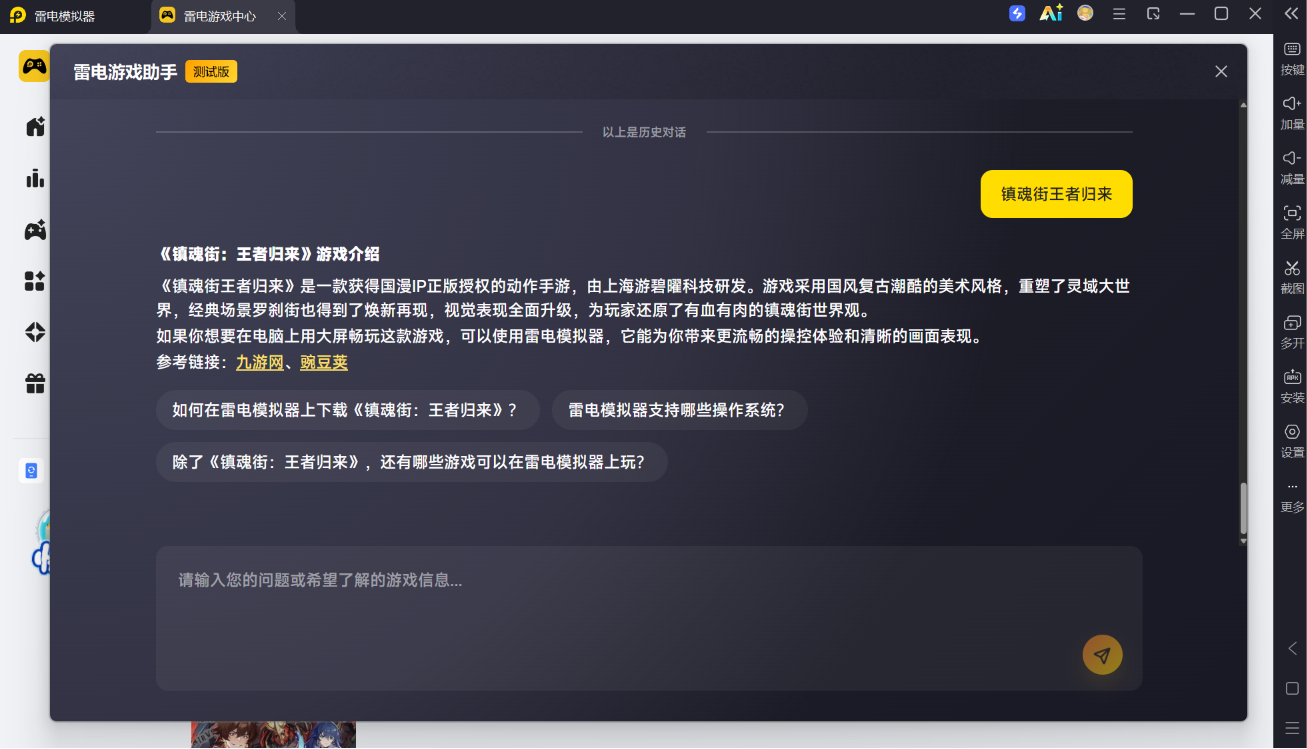Screen dimensions: 1307x749
Task: Click the yellow gamepad logo in left sidebar
Action: tap(34, 66)
